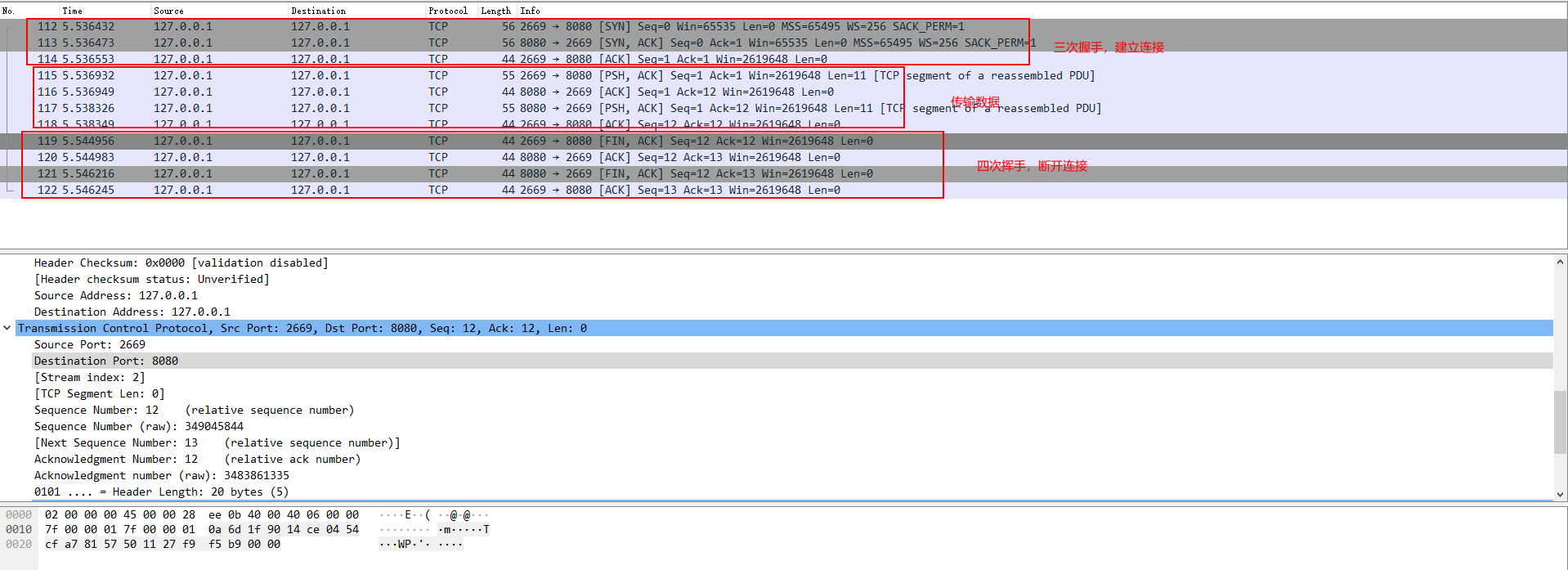Select packet 119 FIN, ACK row

pyautogui.click(x=783, y=141)
